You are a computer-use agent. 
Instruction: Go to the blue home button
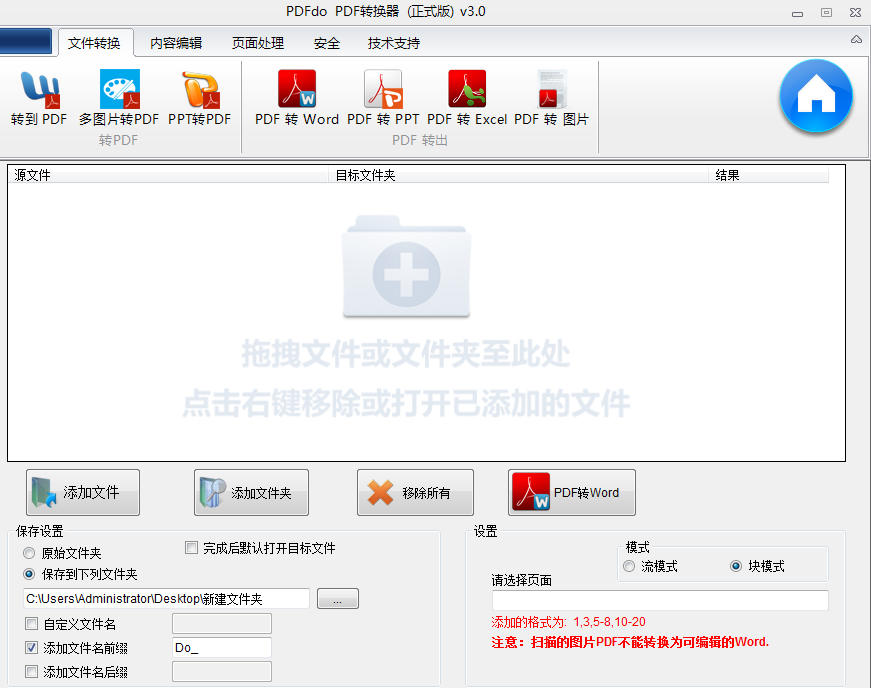click(x=816, y=96)
